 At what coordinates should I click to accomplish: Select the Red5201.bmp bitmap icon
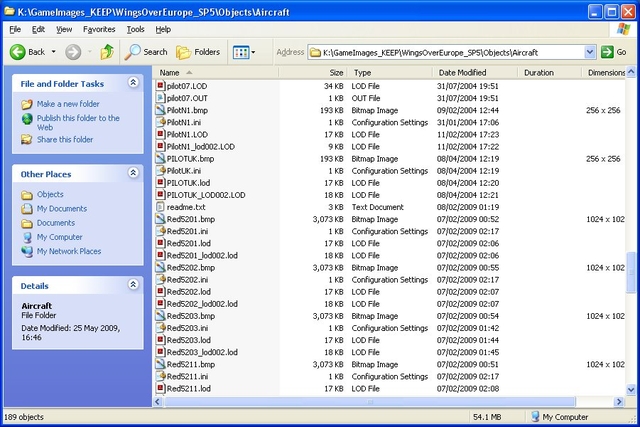pos(160,219)
